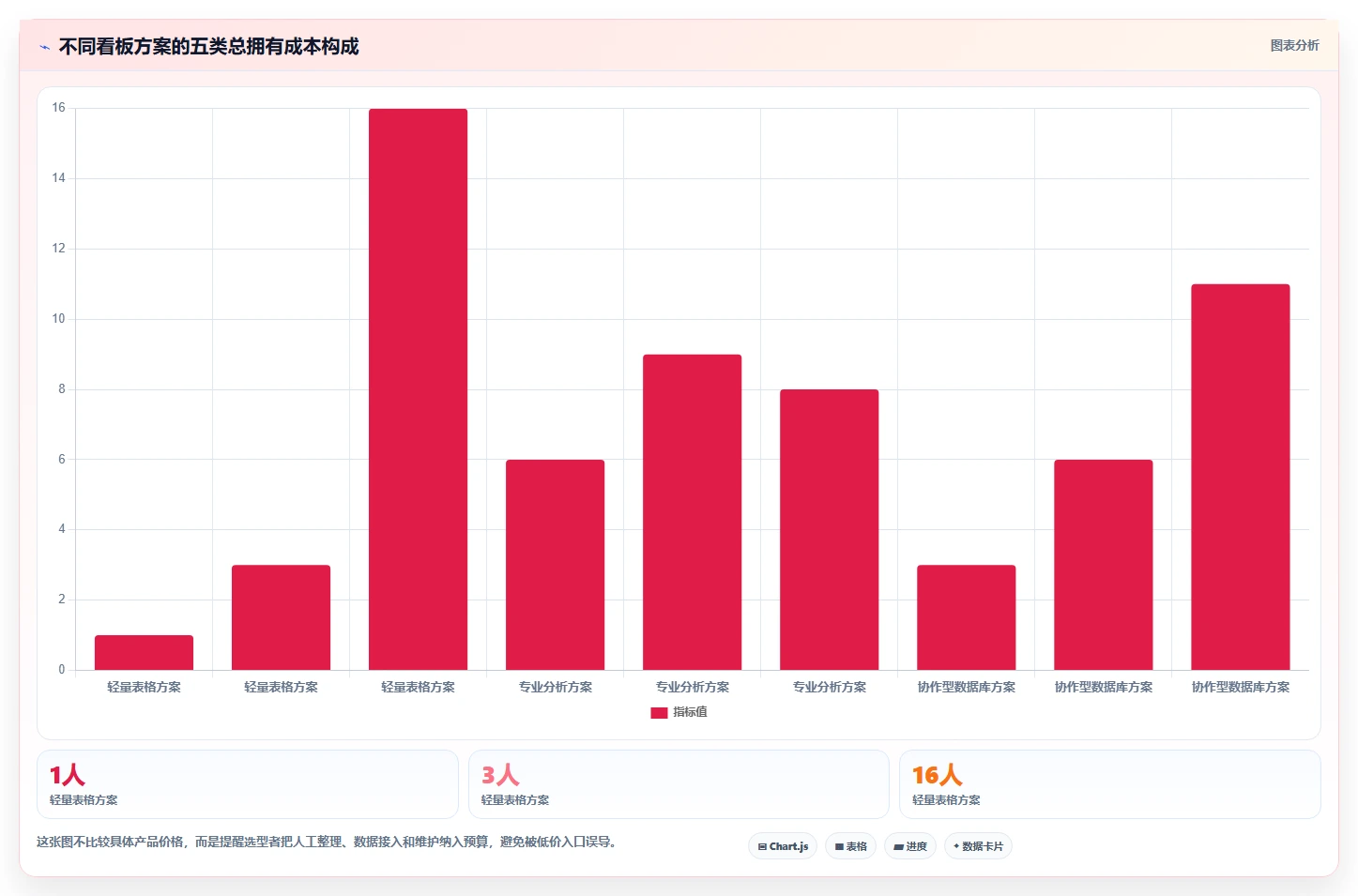Click the 专业分析方案 bar with value 6
Screen dimensions: 1358x896
(555, 565)
